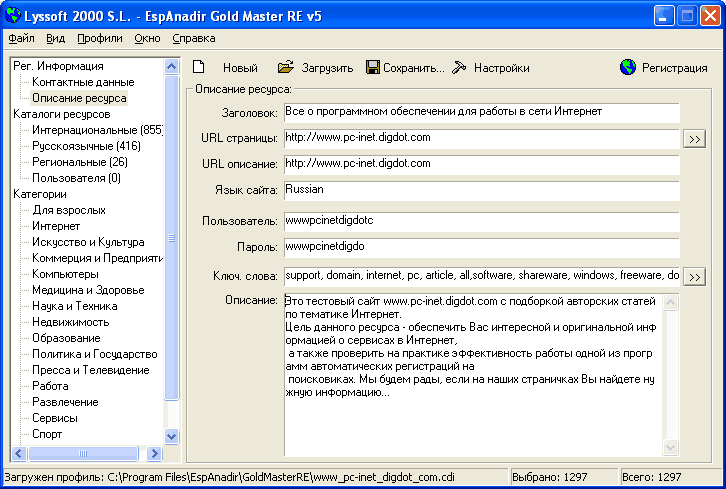This screenshot has height=489, width=726.
Task: Select the Спорт category
Action: point(47,434)
